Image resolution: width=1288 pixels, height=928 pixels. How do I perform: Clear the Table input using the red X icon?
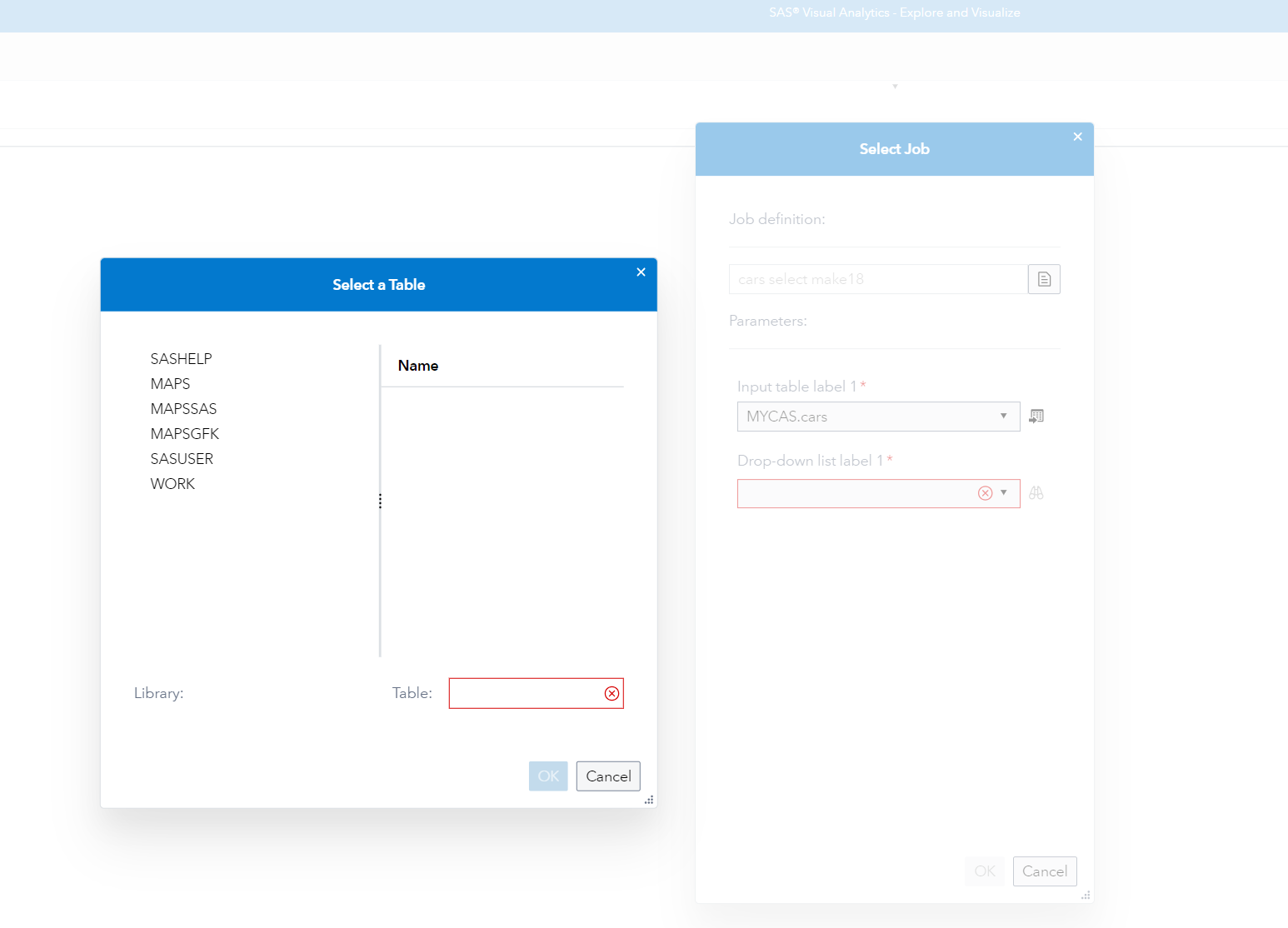pyautogui.click(x=611, y=692)
